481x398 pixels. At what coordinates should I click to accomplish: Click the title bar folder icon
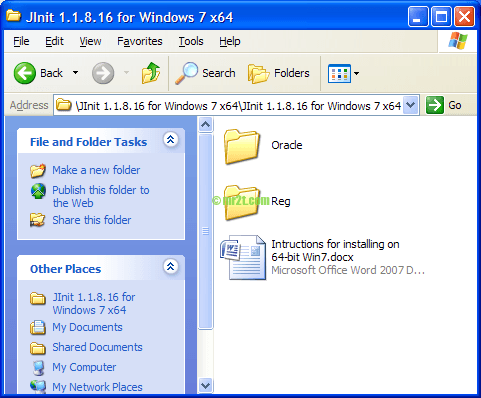click(x=14, y=15)
